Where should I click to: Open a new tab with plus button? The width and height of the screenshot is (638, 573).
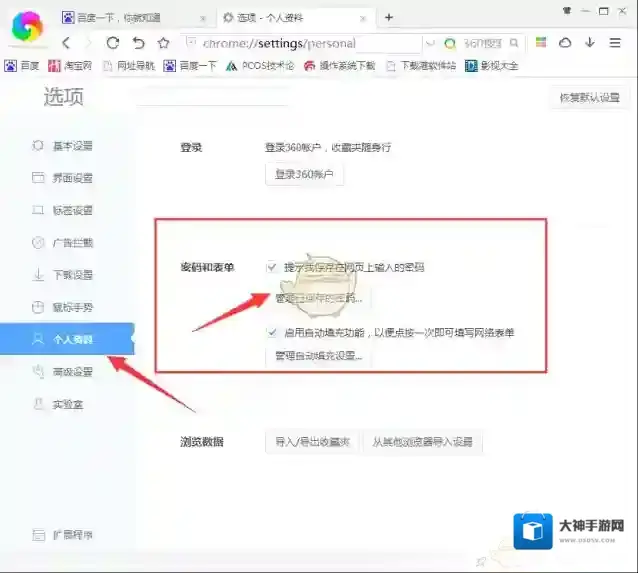click(x=389, y=17)
